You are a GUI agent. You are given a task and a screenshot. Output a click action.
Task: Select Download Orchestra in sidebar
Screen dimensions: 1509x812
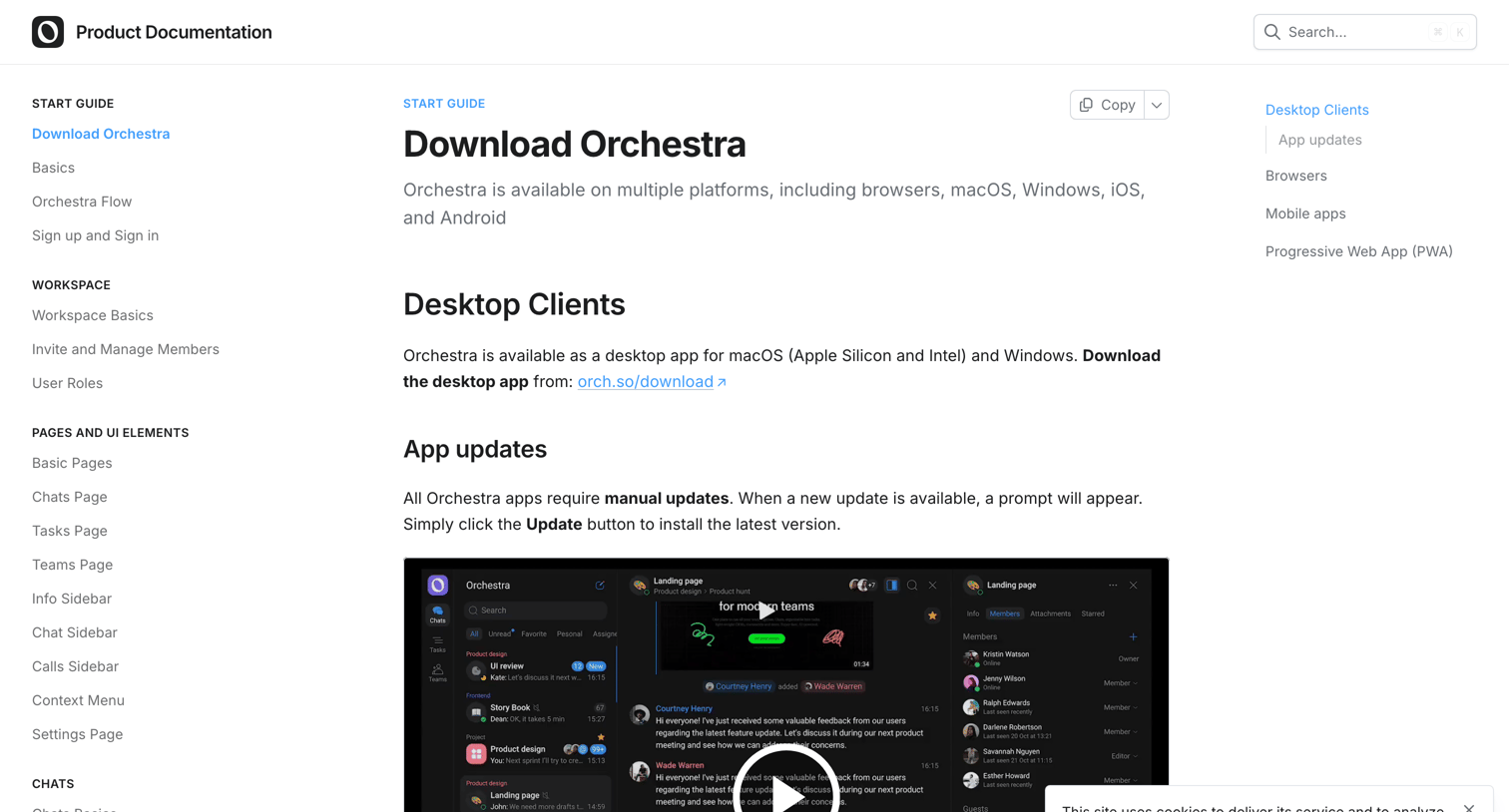click(x=101, y=134)
